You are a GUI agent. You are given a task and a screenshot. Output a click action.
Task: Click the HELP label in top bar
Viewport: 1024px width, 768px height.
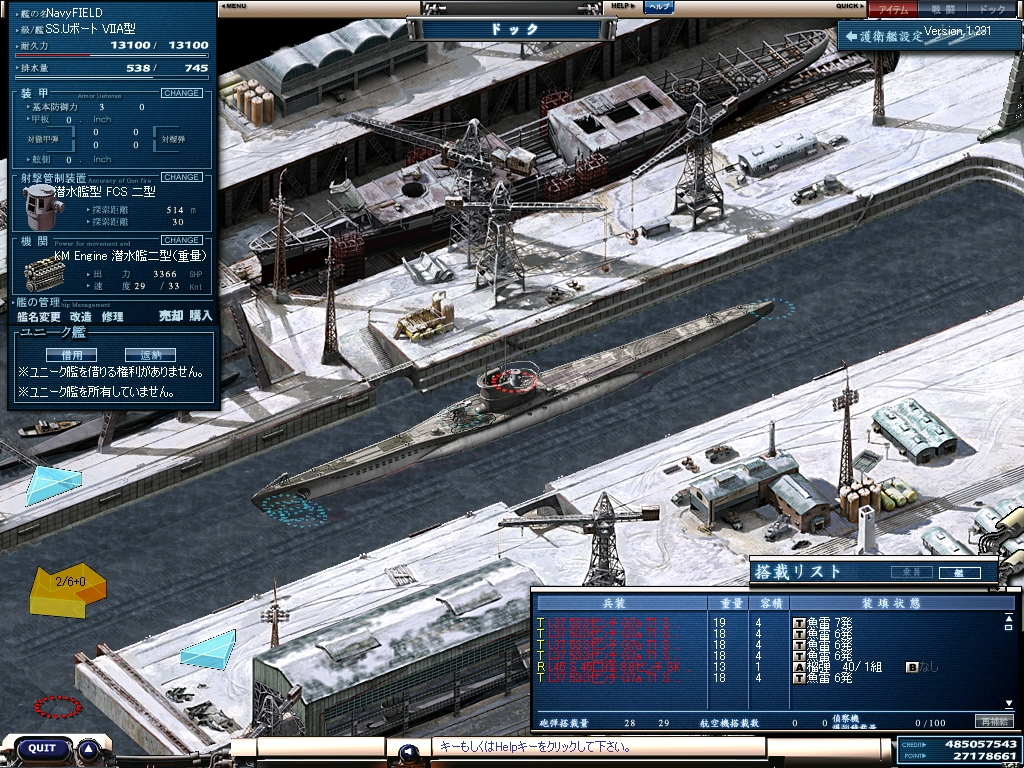(x=622, y=6)
